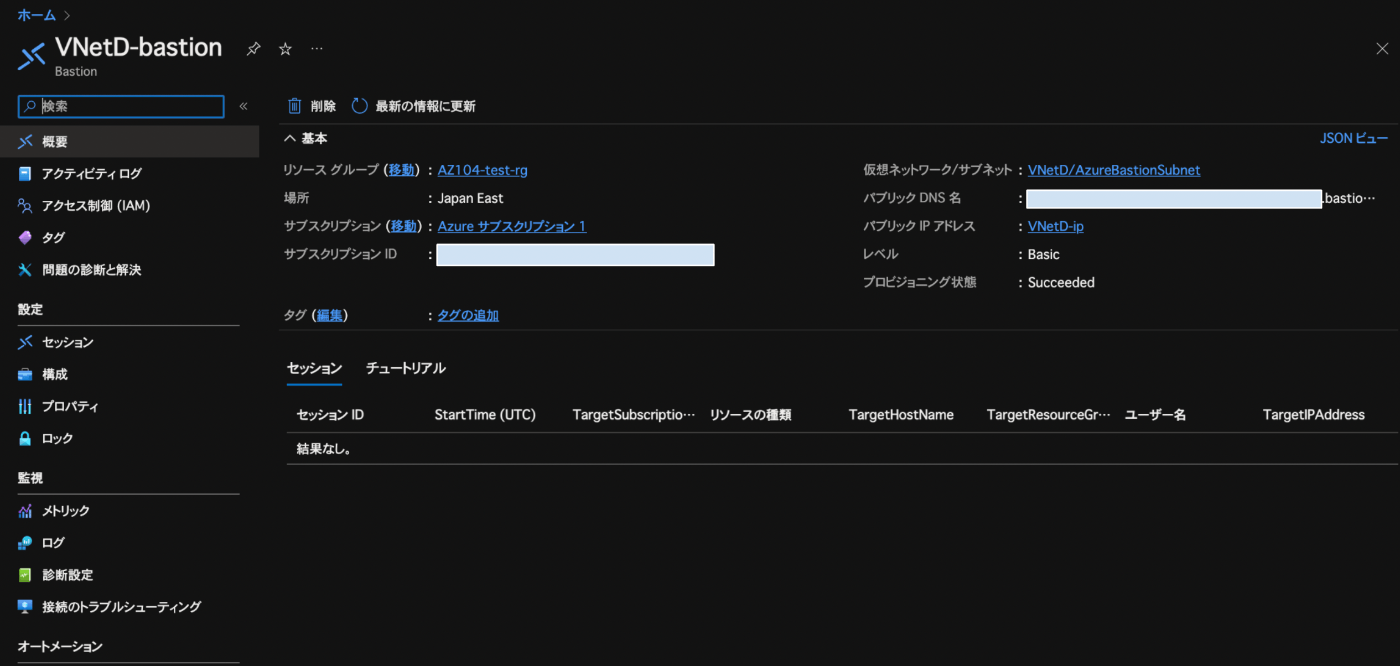The width and height of the screenshot is (1400, 666).
Task: Open アクセス制御 (IAM) icon in sidebar
Action: (x=25, y=206)
